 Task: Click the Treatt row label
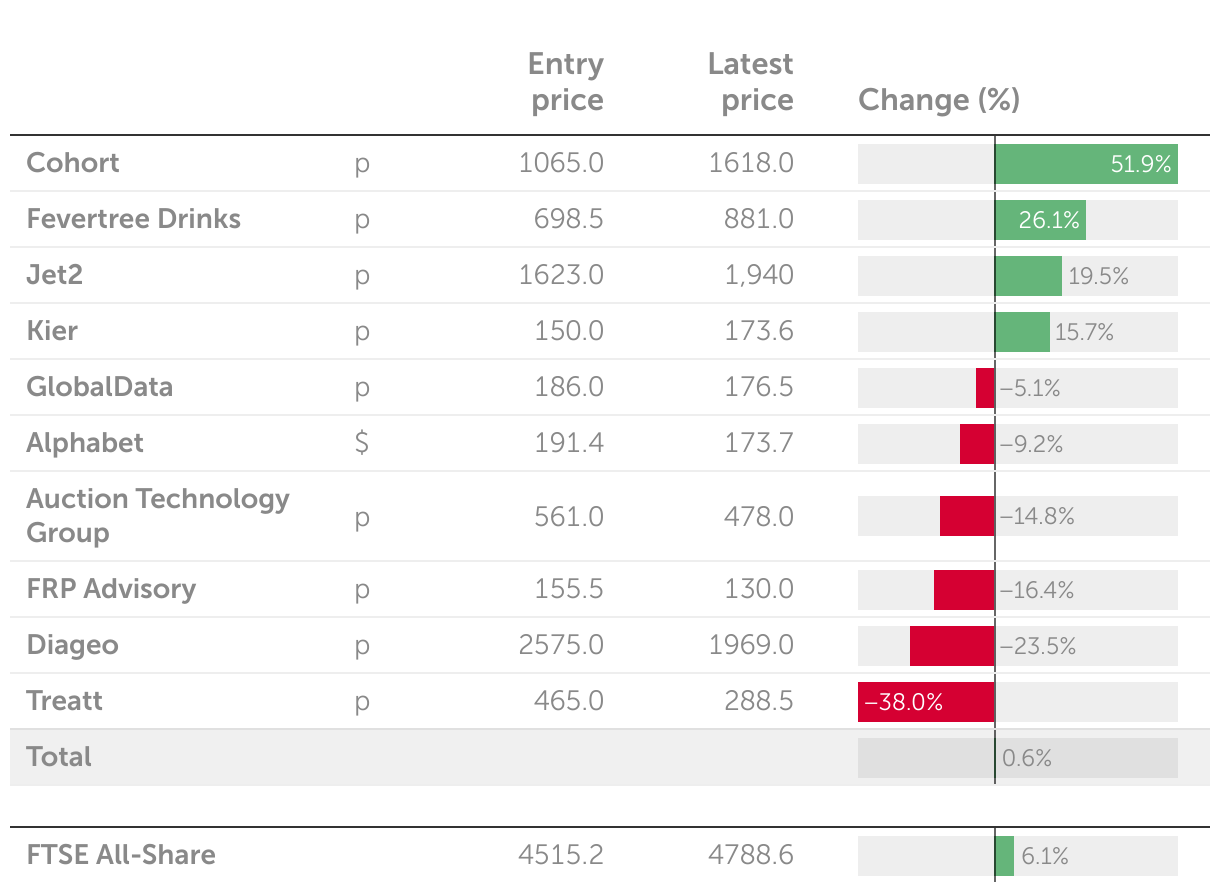(65, 701)
